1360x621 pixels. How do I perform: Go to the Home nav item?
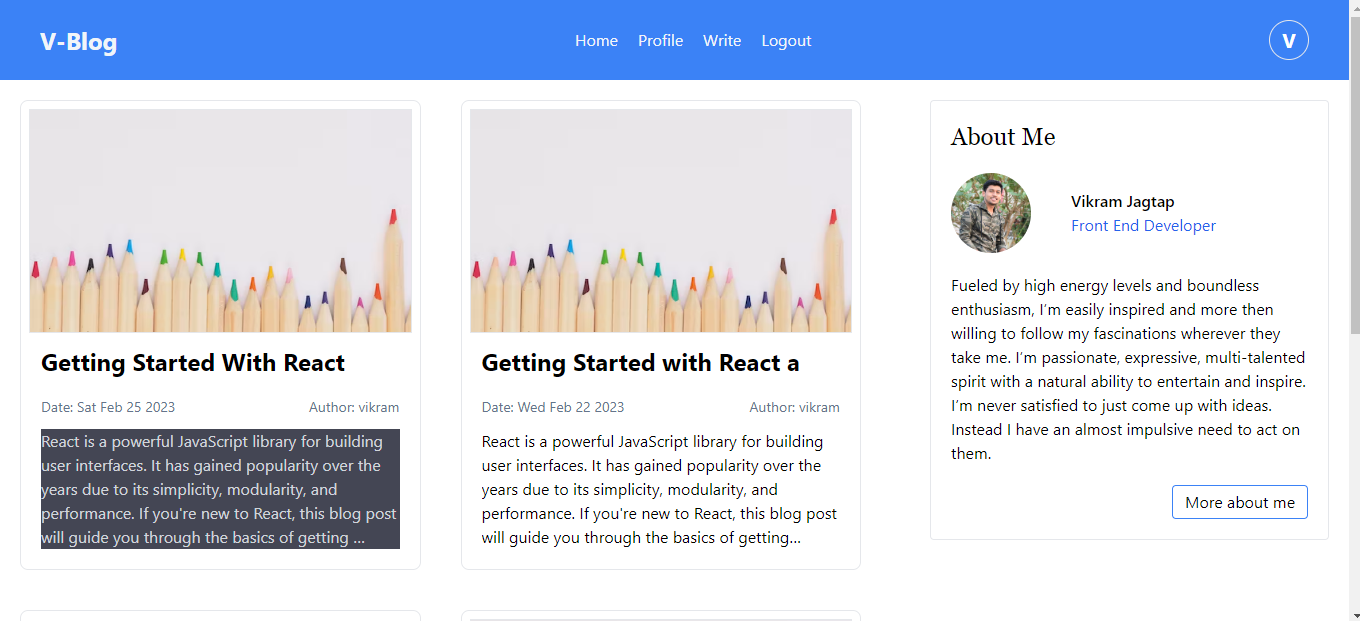pyautogui.click(x=596, y=41)
